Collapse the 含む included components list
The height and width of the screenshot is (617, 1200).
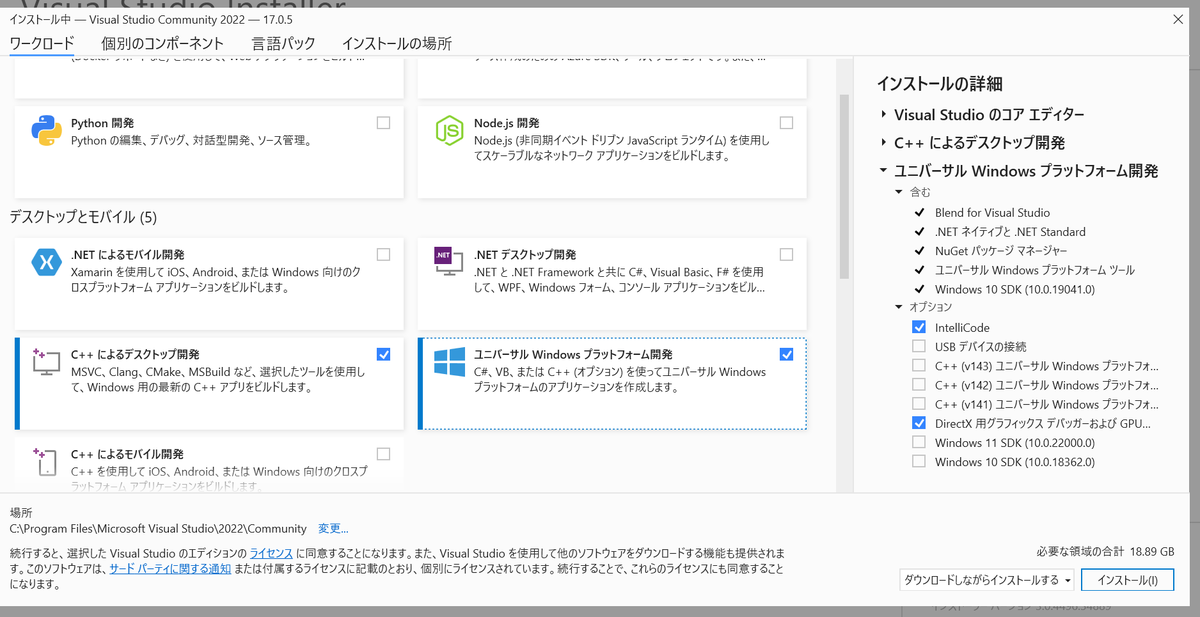[899, 192]
